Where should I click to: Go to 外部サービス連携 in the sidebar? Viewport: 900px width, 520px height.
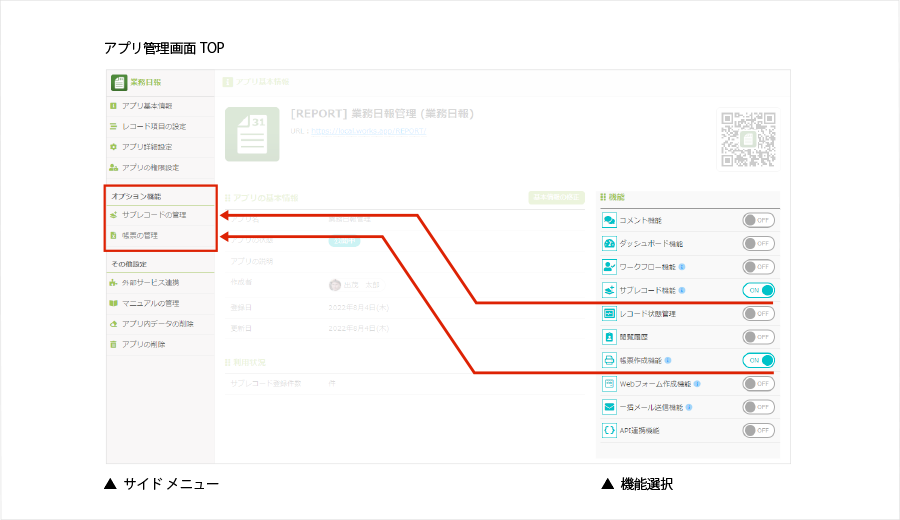pyautogui.click(x=150, y=283)
